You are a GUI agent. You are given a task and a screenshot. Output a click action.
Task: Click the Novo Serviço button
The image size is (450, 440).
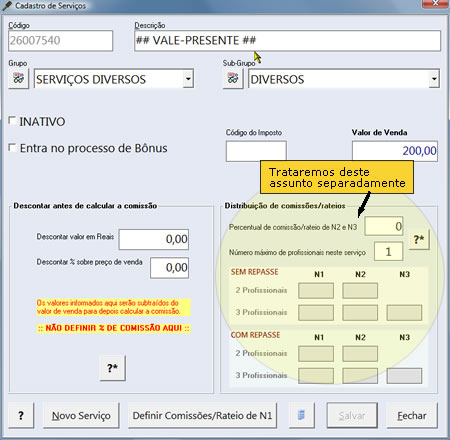tap(81, 415)
